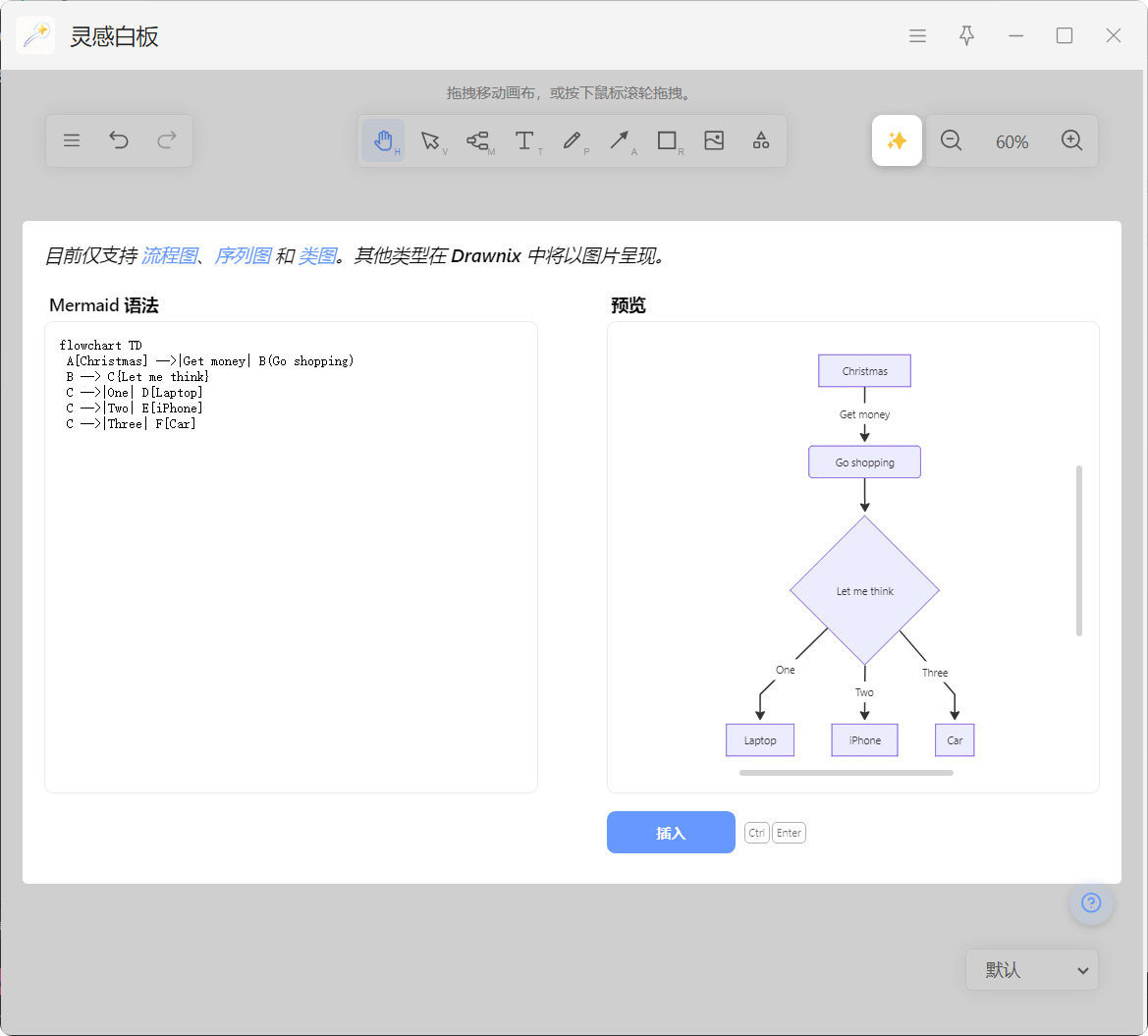This screenshot has width=1148, height=1036.
Task: Open the 流程图 link
Action: click(169, 255)
